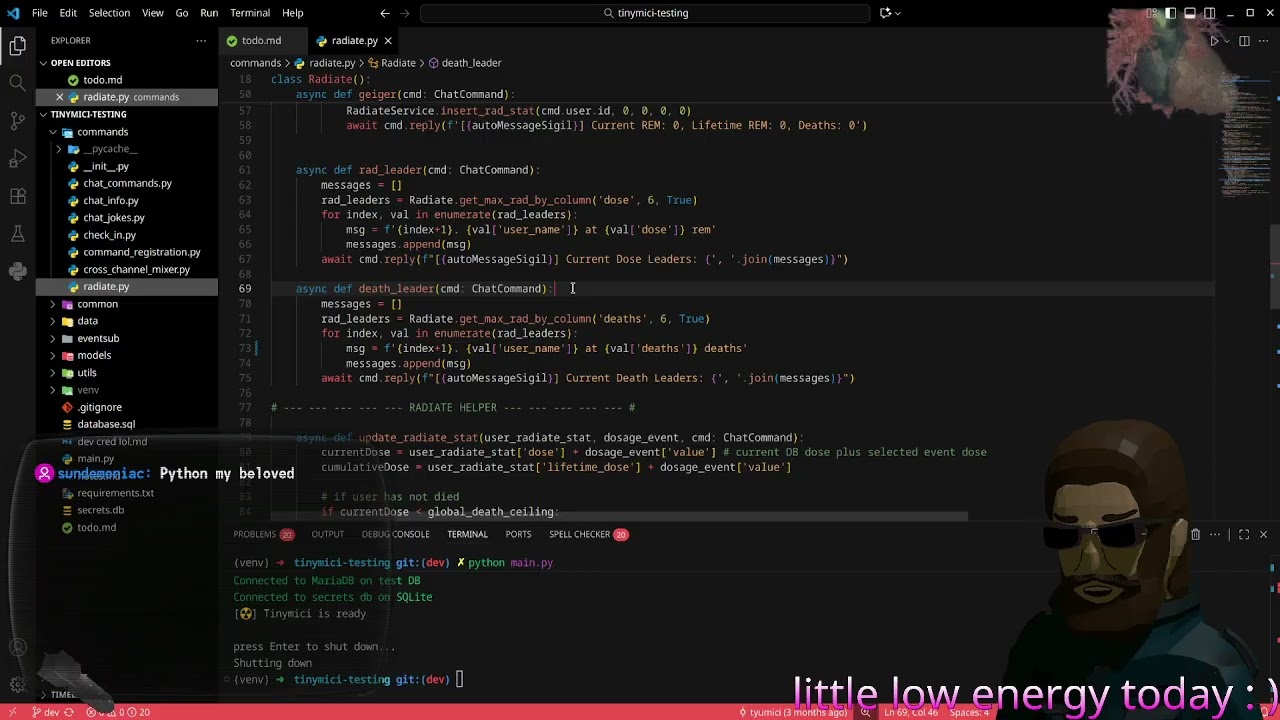Close radiate.py in Open Editors list

pos(59,97)
